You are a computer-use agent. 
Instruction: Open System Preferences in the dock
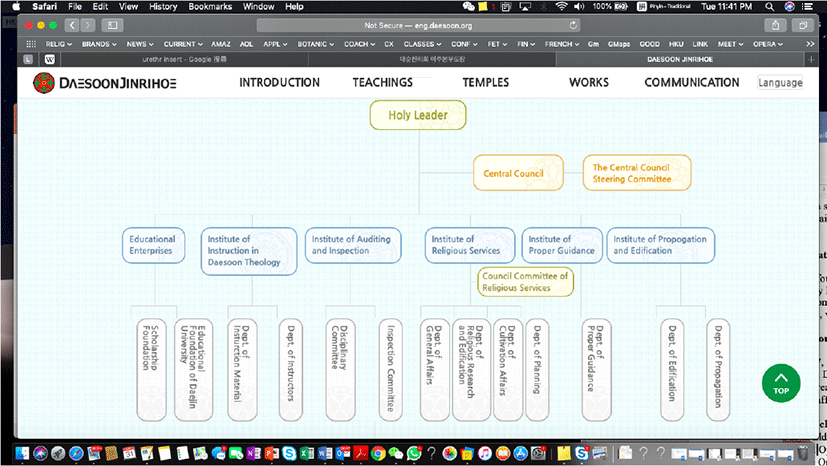(538, 453)
